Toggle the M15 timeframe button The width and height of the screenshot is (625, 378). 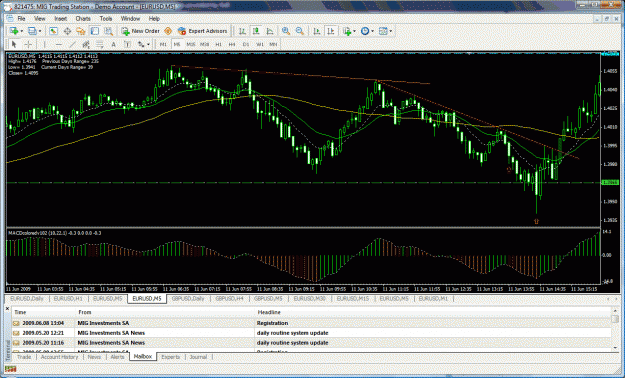tap(191, 44)
